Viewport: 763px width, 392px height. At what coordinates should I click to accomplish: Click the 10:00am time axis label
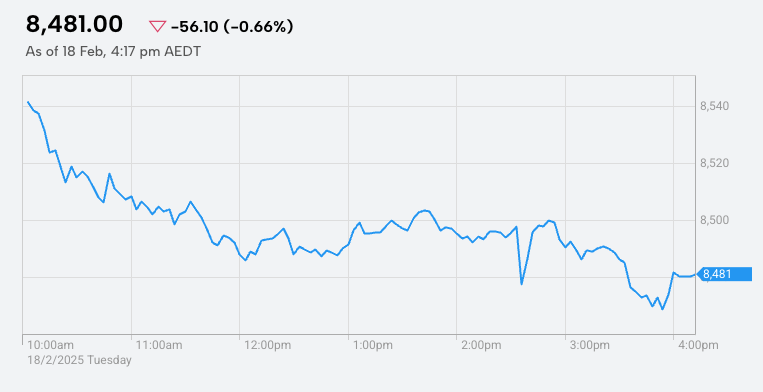(x=51, y=345)
